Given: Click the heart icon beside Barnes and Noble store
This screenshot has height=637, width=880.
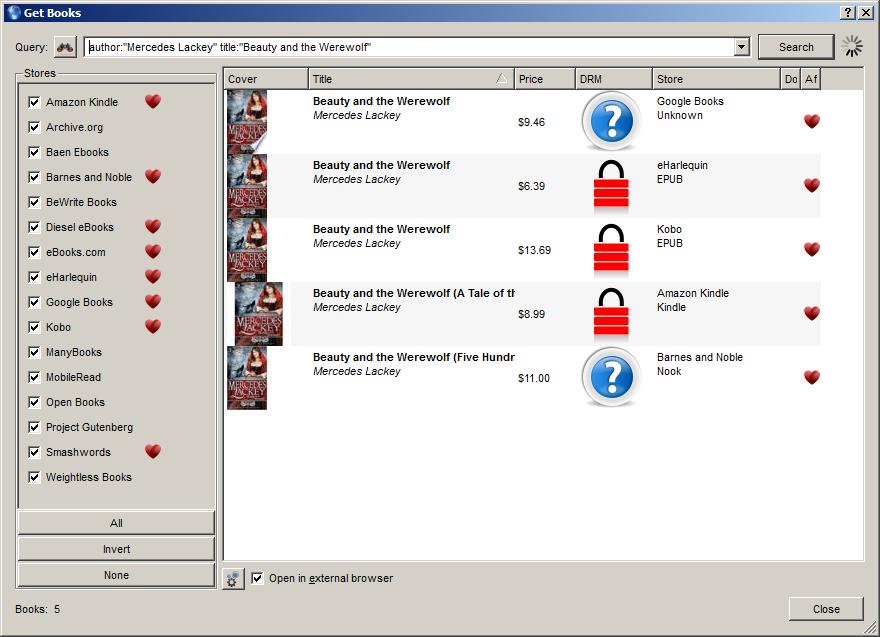Looking at the screenshot, I should click(x=153, y=177).
